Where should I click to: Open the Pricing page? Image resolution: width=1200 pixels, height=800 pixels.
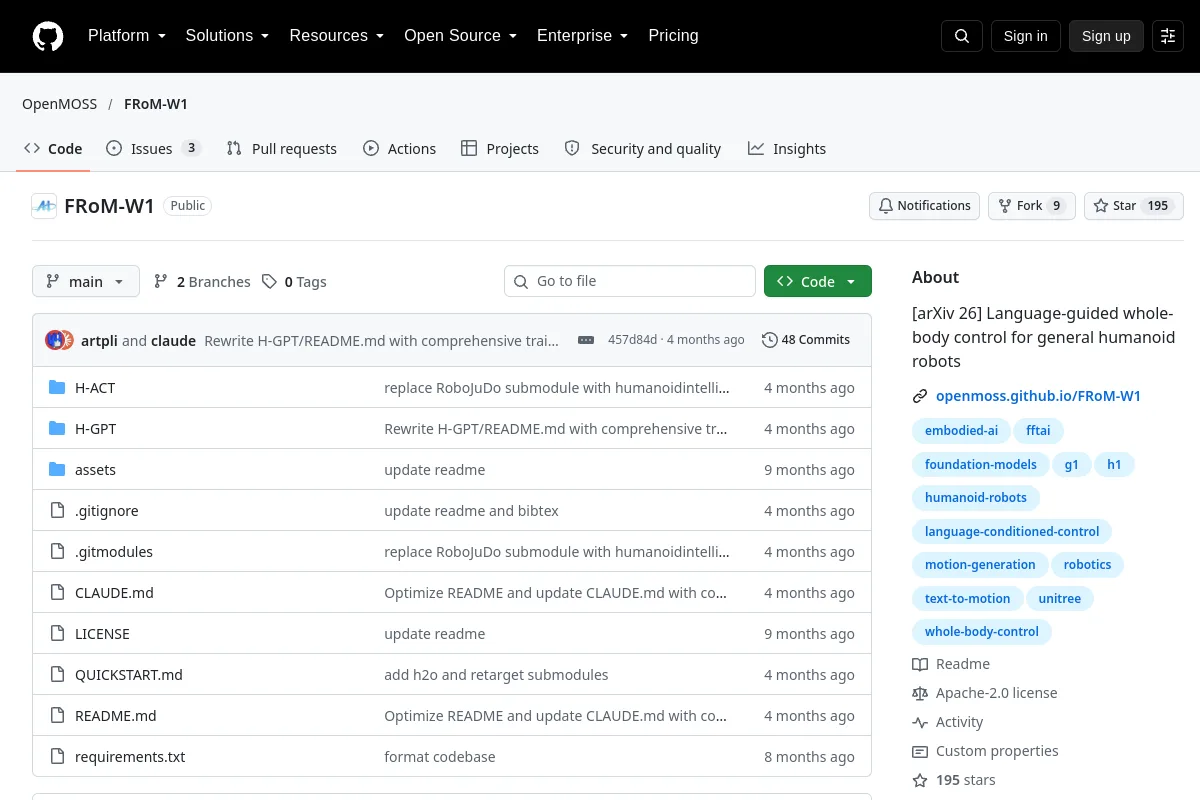[673, 36]
